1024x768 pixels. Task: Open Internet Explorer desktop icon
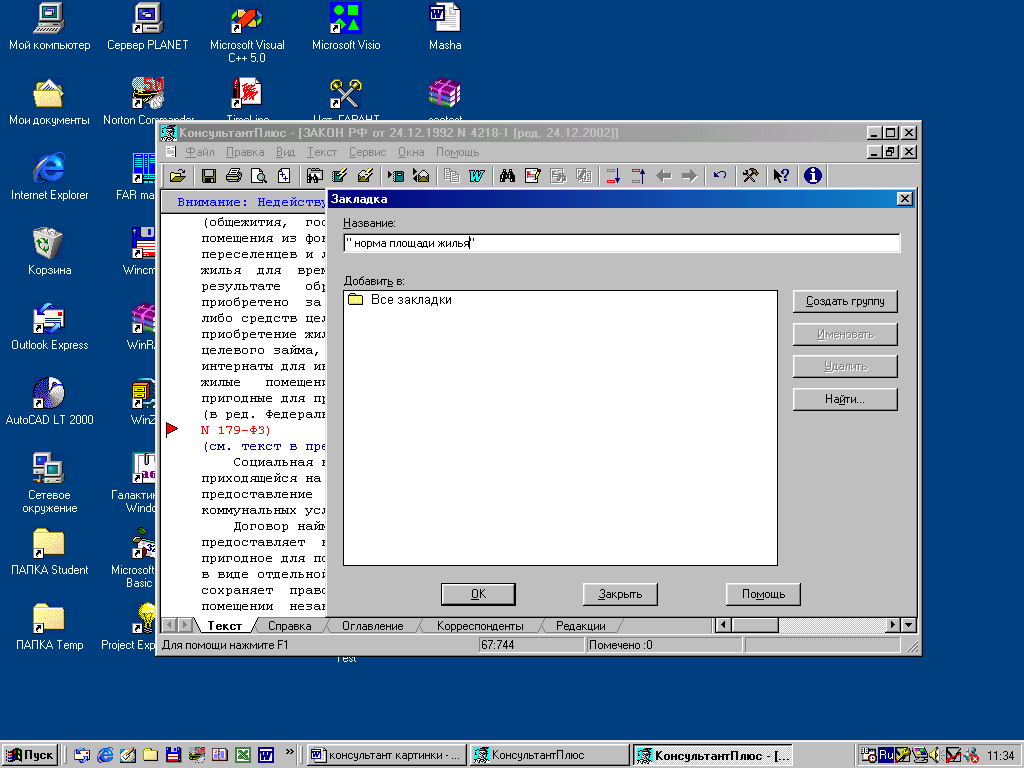(x=48, y=170)
